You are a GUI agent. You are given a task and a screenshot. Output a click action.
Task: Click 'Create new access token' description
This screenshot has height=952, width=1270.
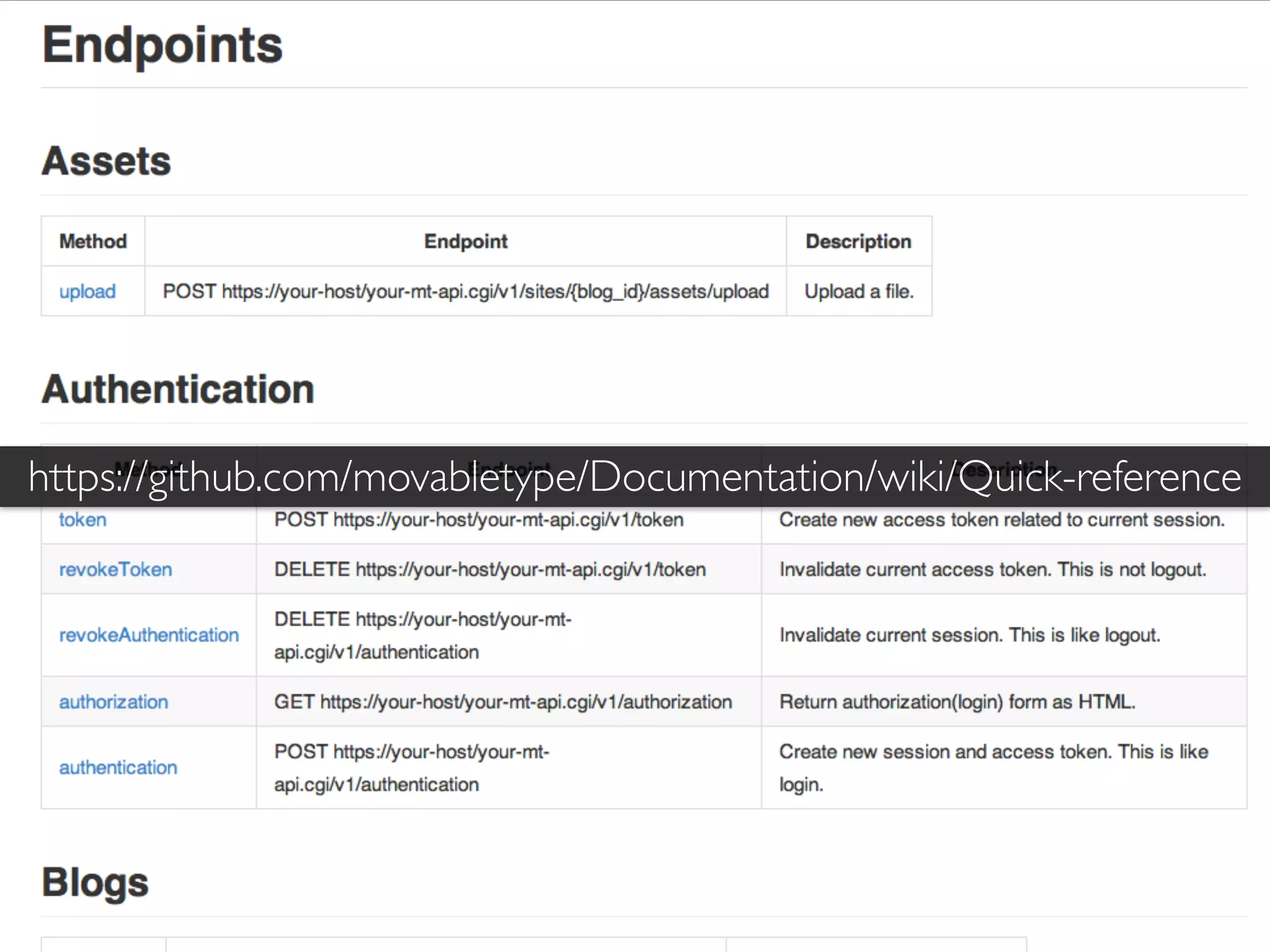pyautogui.click(x=1002, y=519)
